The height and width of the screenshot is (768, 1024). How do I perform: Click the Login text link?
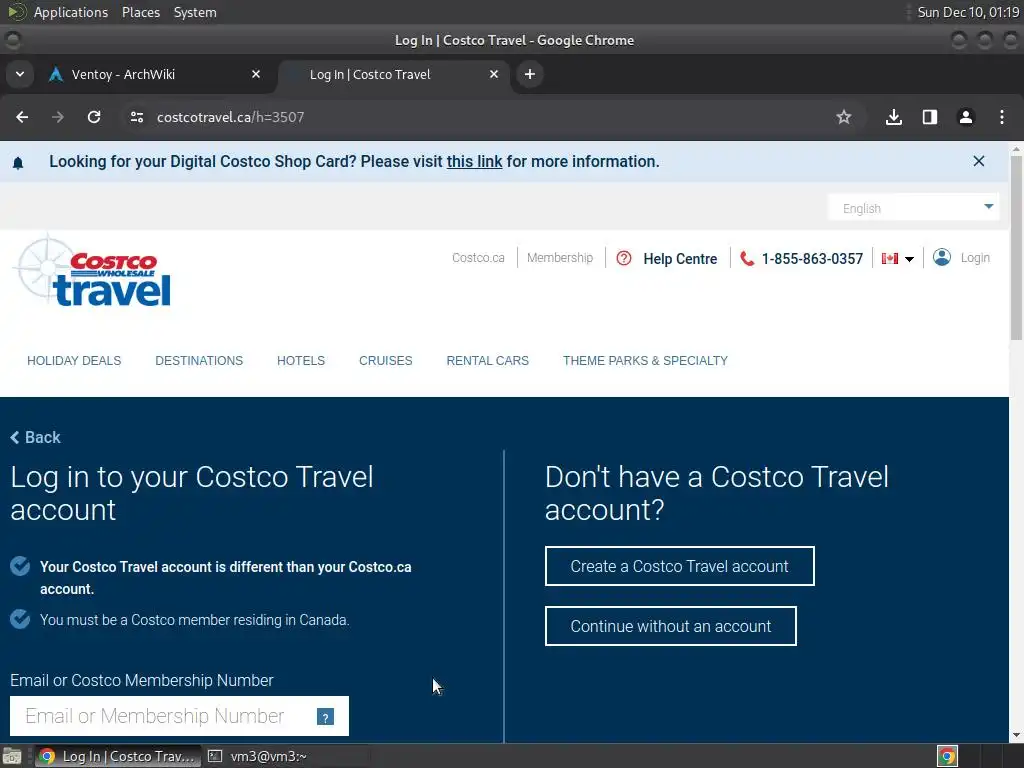click(975, 258)
